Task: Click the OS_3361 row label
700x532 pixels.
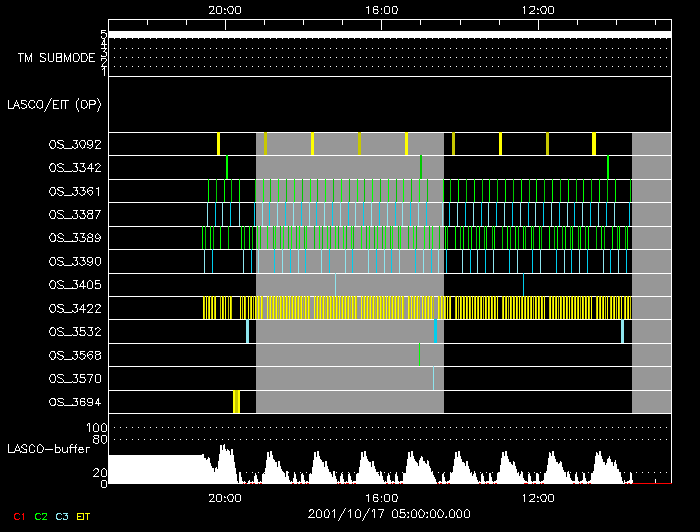Action: [x=74, y=190]
